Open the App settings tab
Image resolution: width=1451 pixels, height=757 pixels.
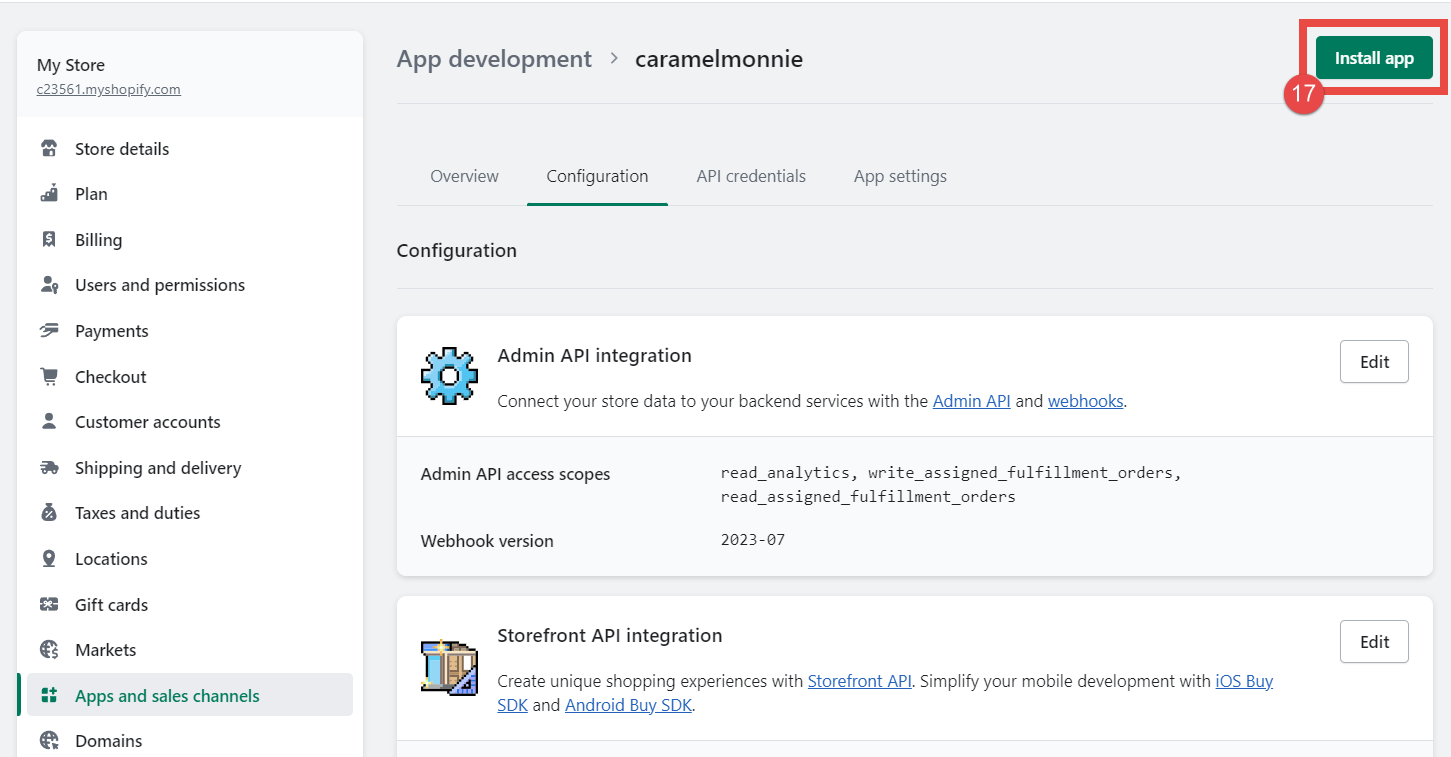tap(900, 176)
